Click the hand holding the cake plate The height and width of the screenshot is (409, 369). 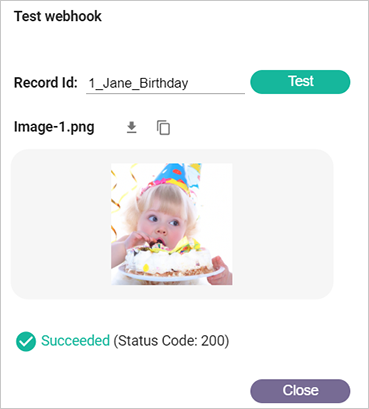[220, 270]
